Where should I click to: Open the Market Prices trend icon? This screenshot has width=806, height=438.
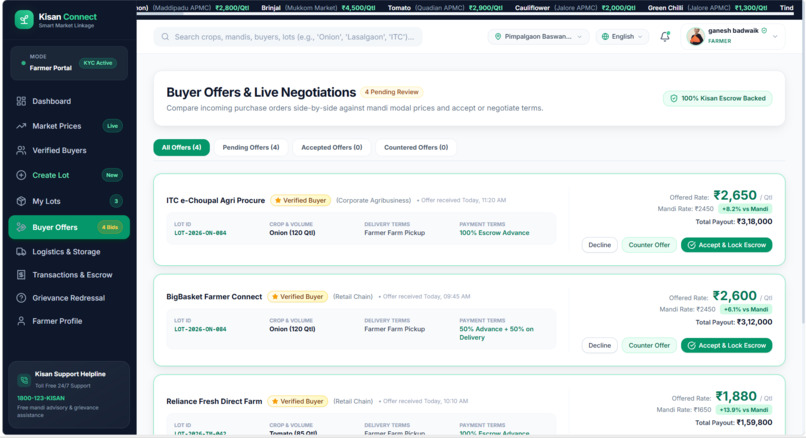tap(21, 126)
